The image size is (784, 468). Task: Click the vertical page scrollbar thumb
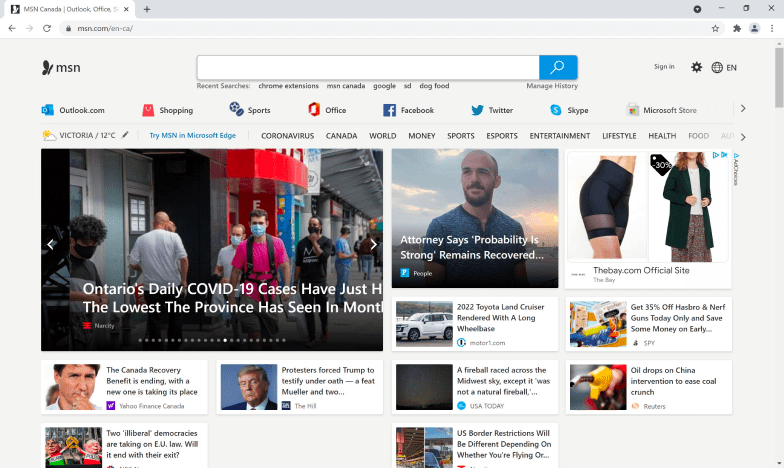tap(779, 77)
